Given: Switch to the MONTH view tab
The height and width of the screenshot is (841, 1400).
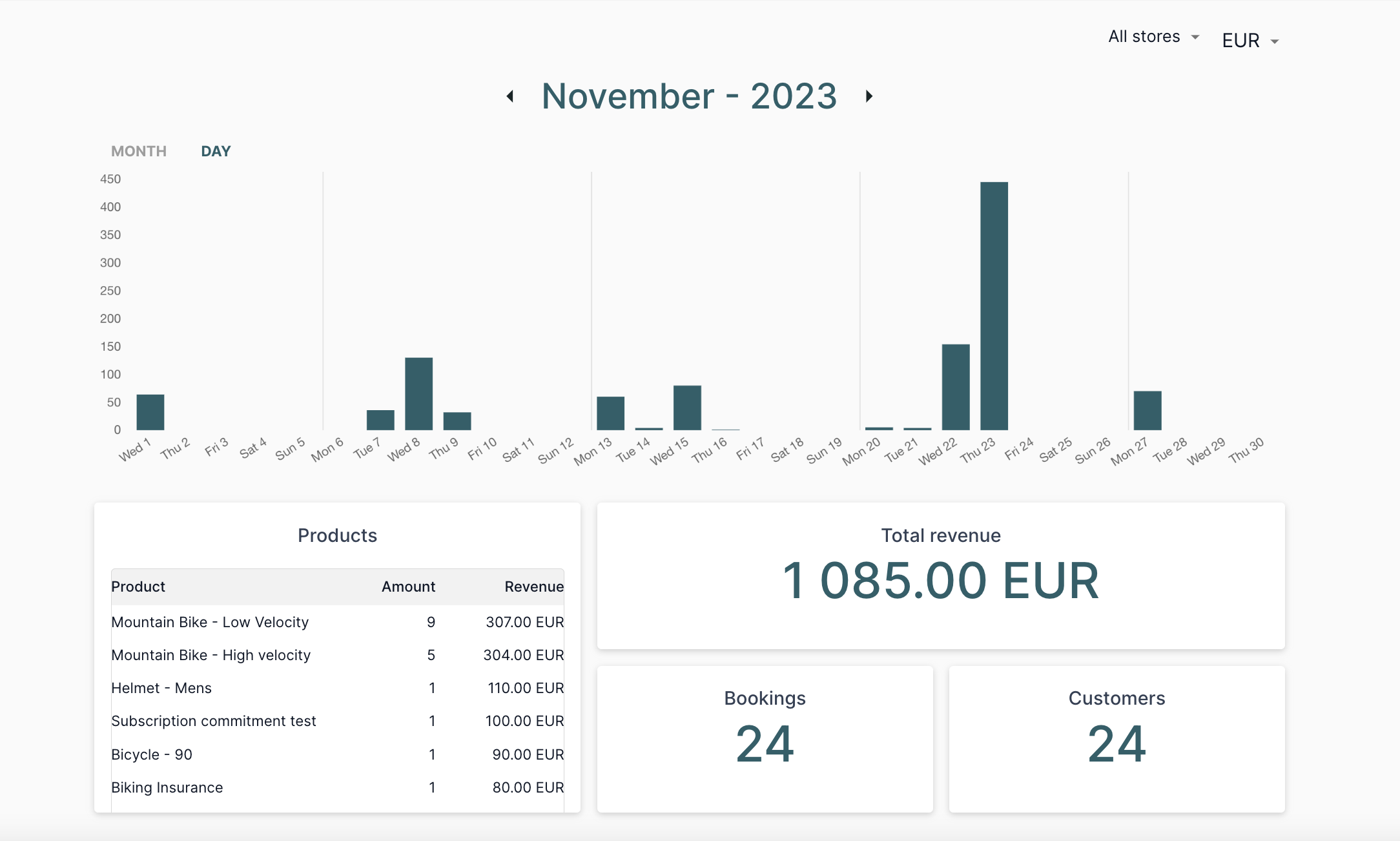Looking at the screenshot, I should click(138, 151).
